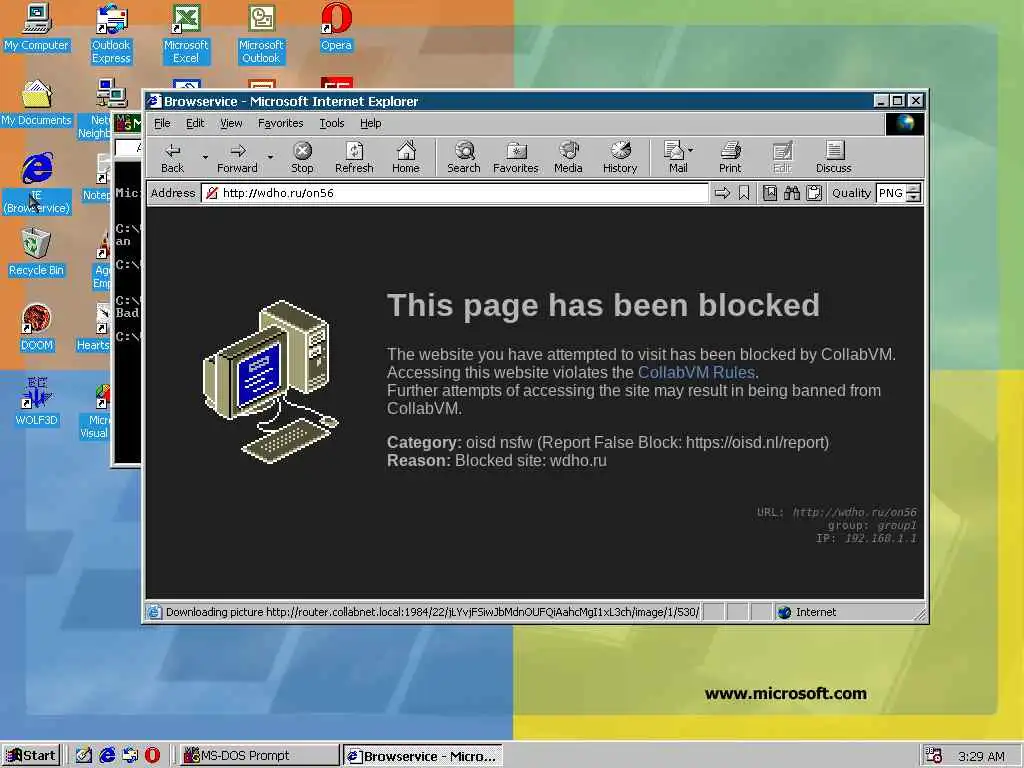1024x768 pixels.
Task: Open the Search pane
Action: tap(464, 157)
